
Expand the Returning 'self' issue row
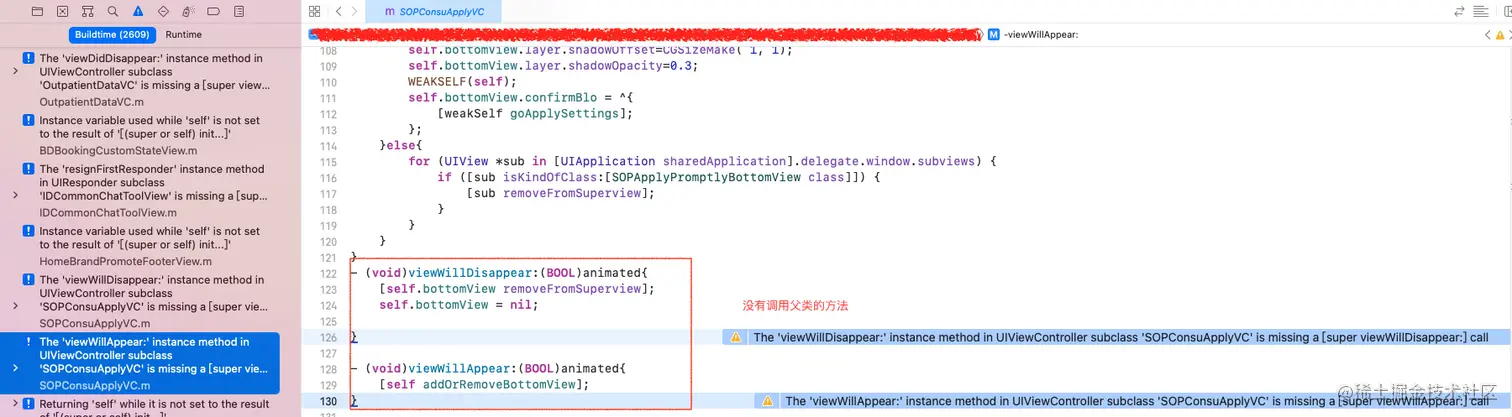coord(14,406)
